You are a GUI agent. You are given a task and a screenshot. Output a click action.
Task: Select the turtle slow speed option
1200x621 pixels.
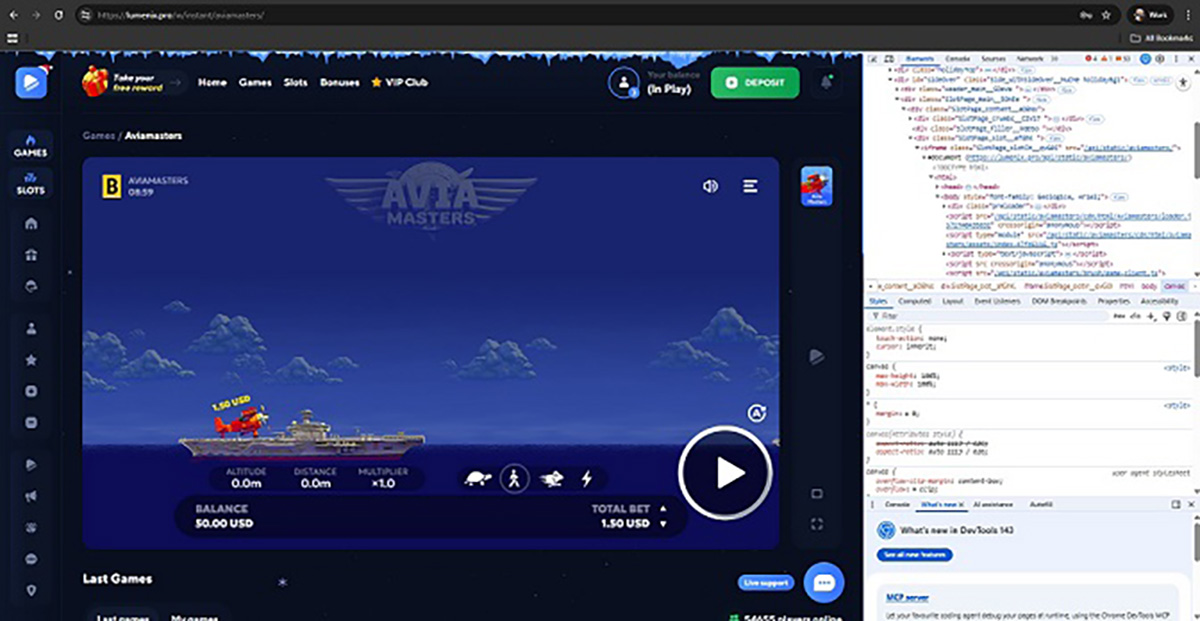pos(478,479)
